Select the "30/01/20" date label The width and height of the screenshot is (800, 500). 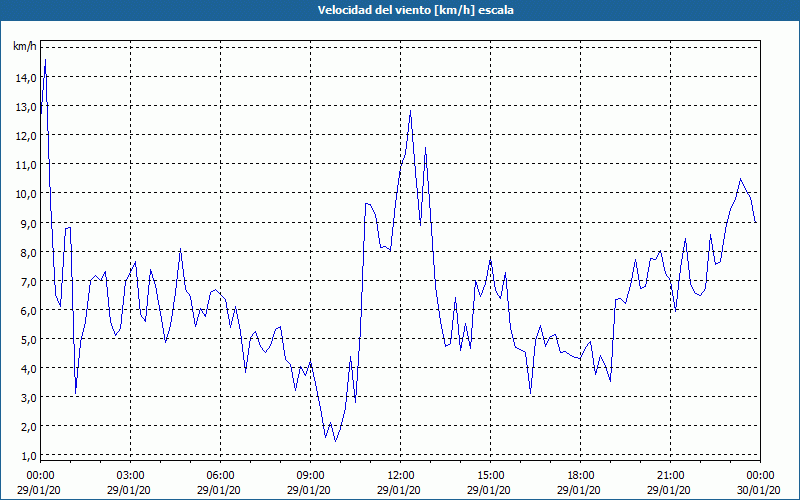[759, 490]
